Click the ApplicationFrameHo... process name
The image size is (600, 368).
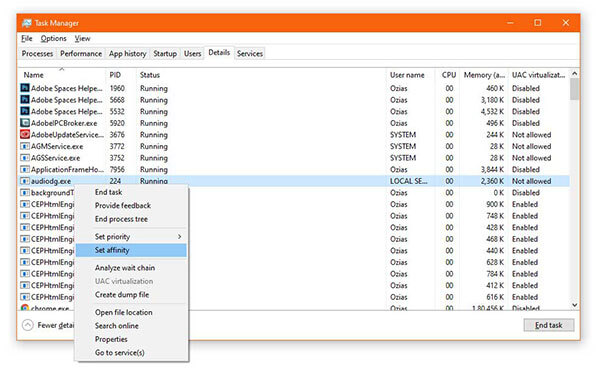(67, 169)
